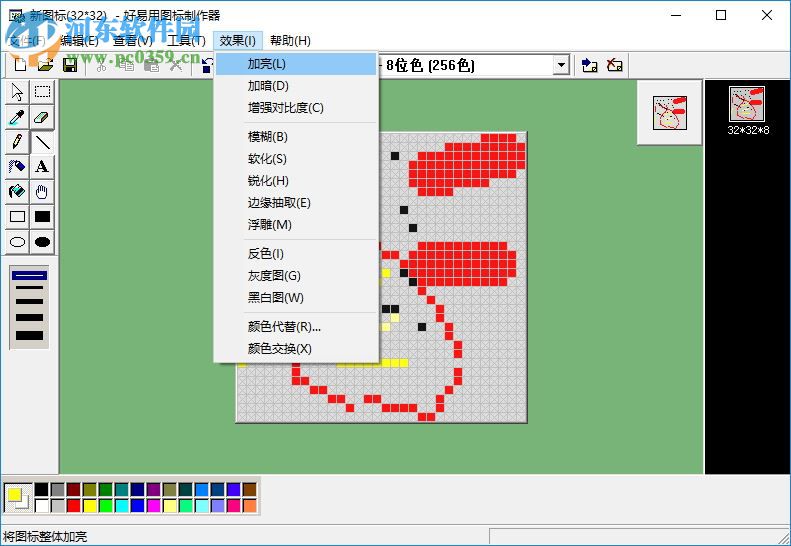
Task: Click the Paste clipboard toolbar icon
Action: pyautogui.click(x=151, y=65)
